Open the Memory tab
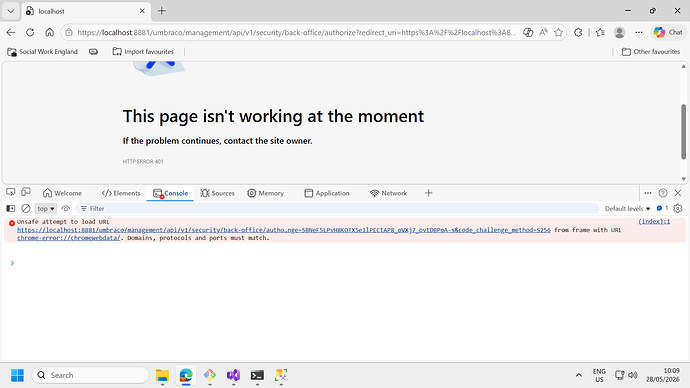 tap(265, 193)
